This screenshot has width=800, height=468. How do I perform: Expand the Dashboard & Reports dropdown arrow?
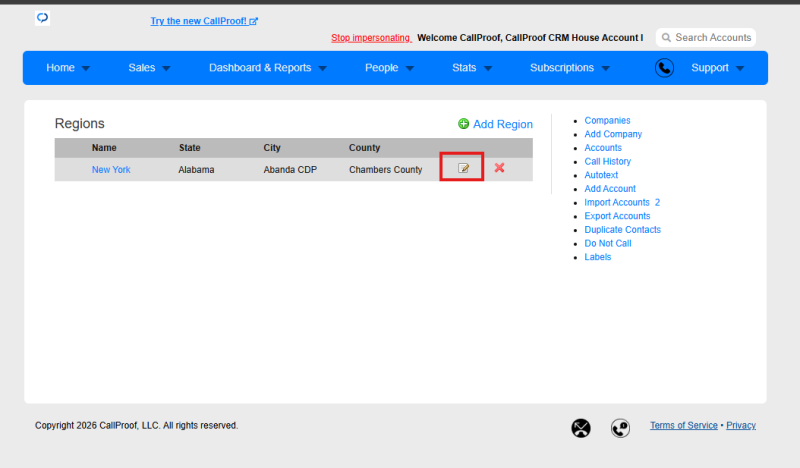(322, 68)
